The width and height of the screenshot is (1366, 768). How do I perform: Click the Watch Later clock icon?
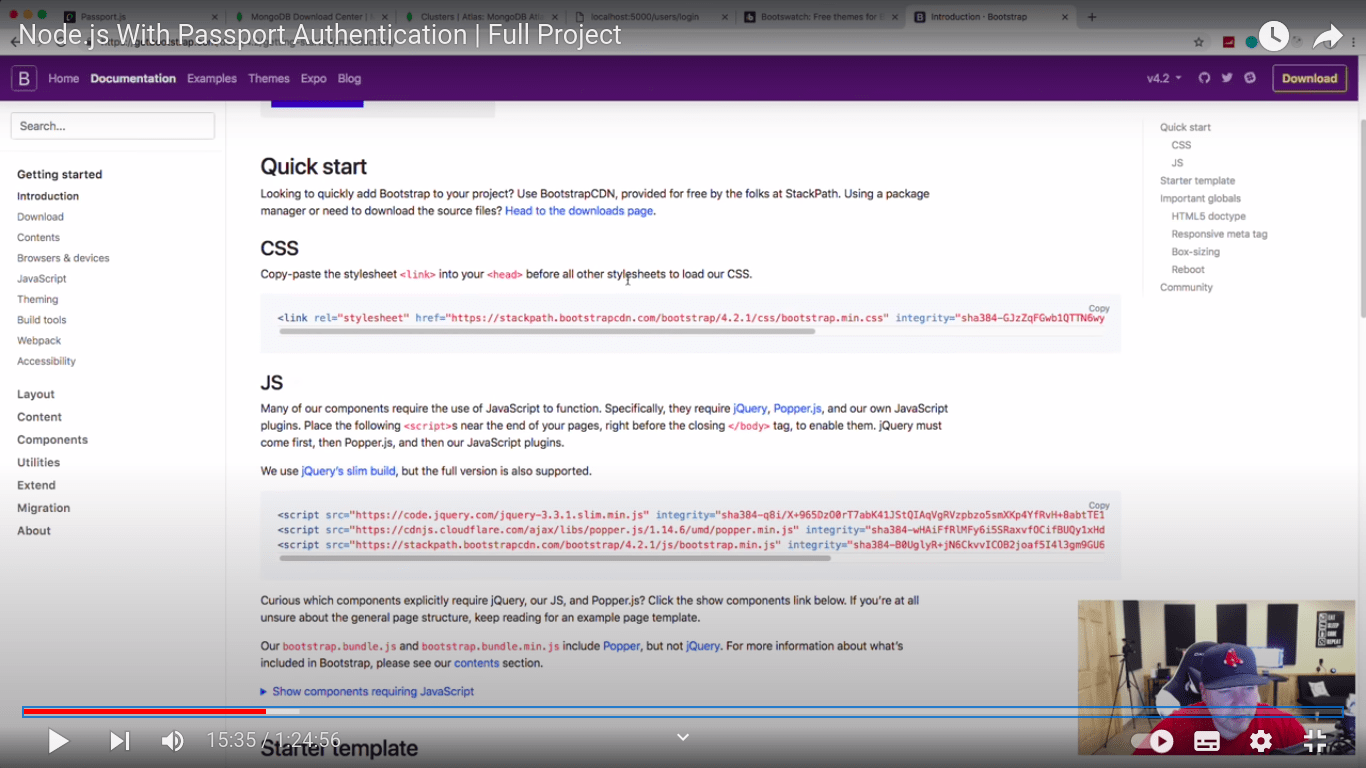click(1273, 37)
